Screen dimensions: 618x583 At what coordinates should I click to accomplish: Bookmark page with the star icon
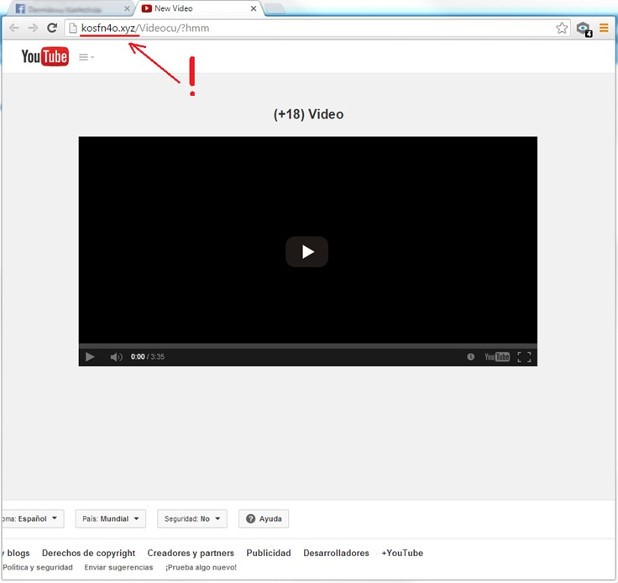coord(562,28)
